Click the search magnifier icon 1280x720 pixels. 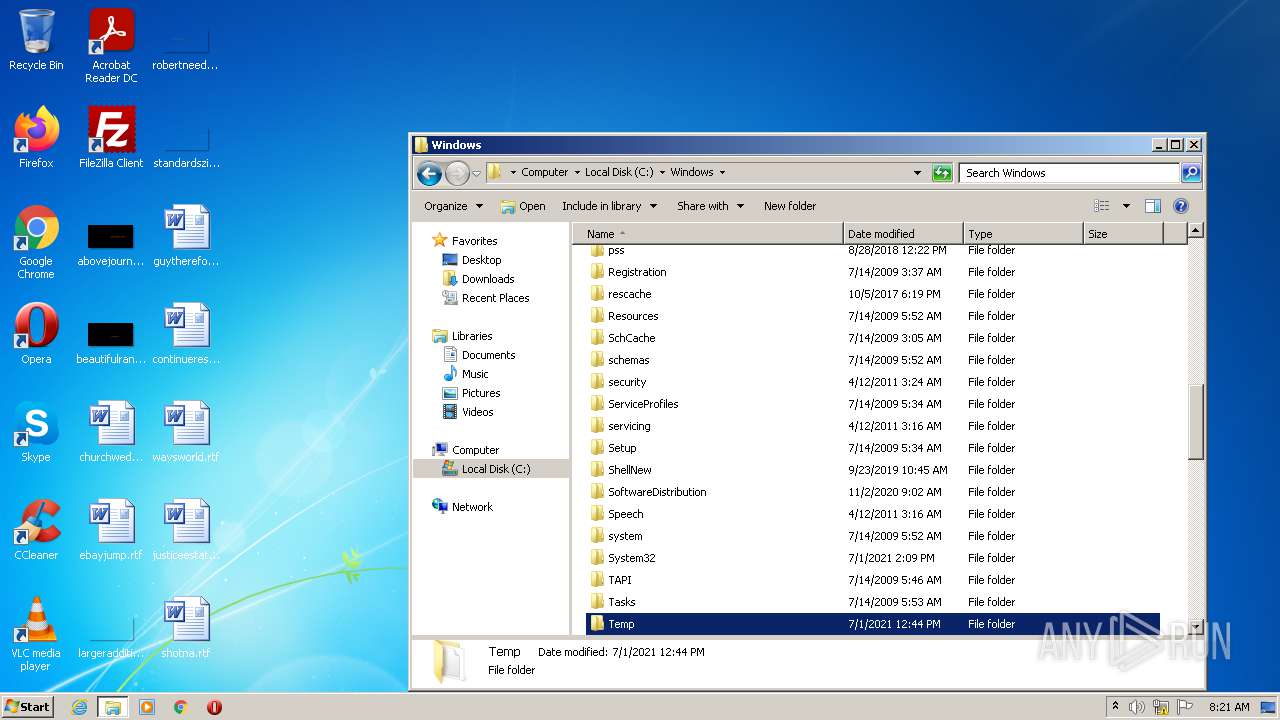coord(1191,173)
